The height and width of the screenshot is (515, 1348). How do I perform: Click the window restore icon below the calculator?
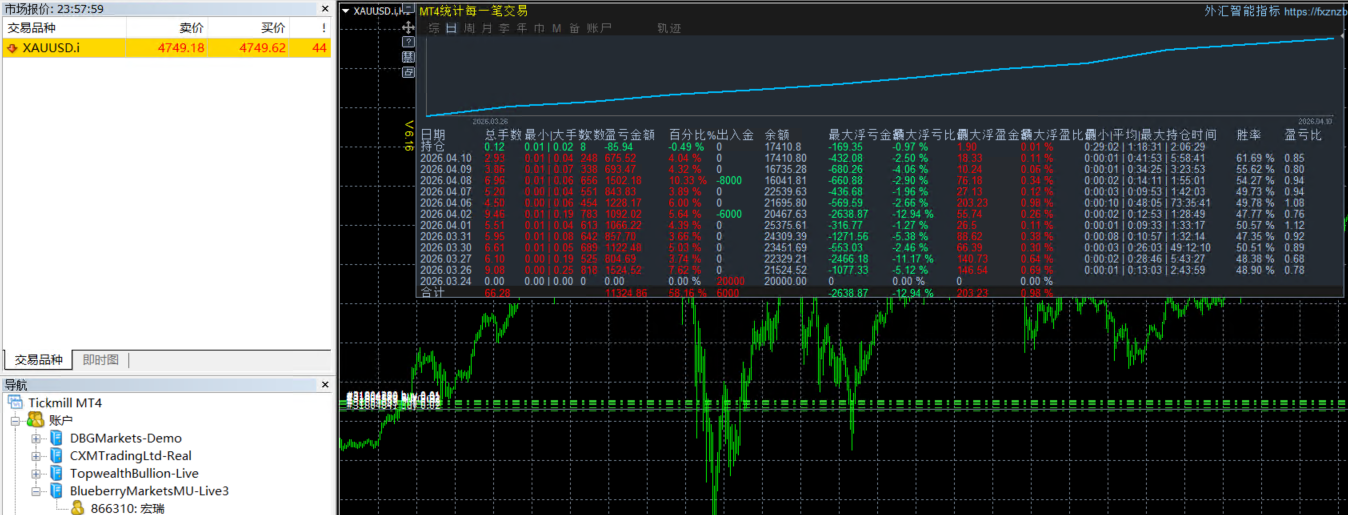pyautogui.click(x=408, y=72)
